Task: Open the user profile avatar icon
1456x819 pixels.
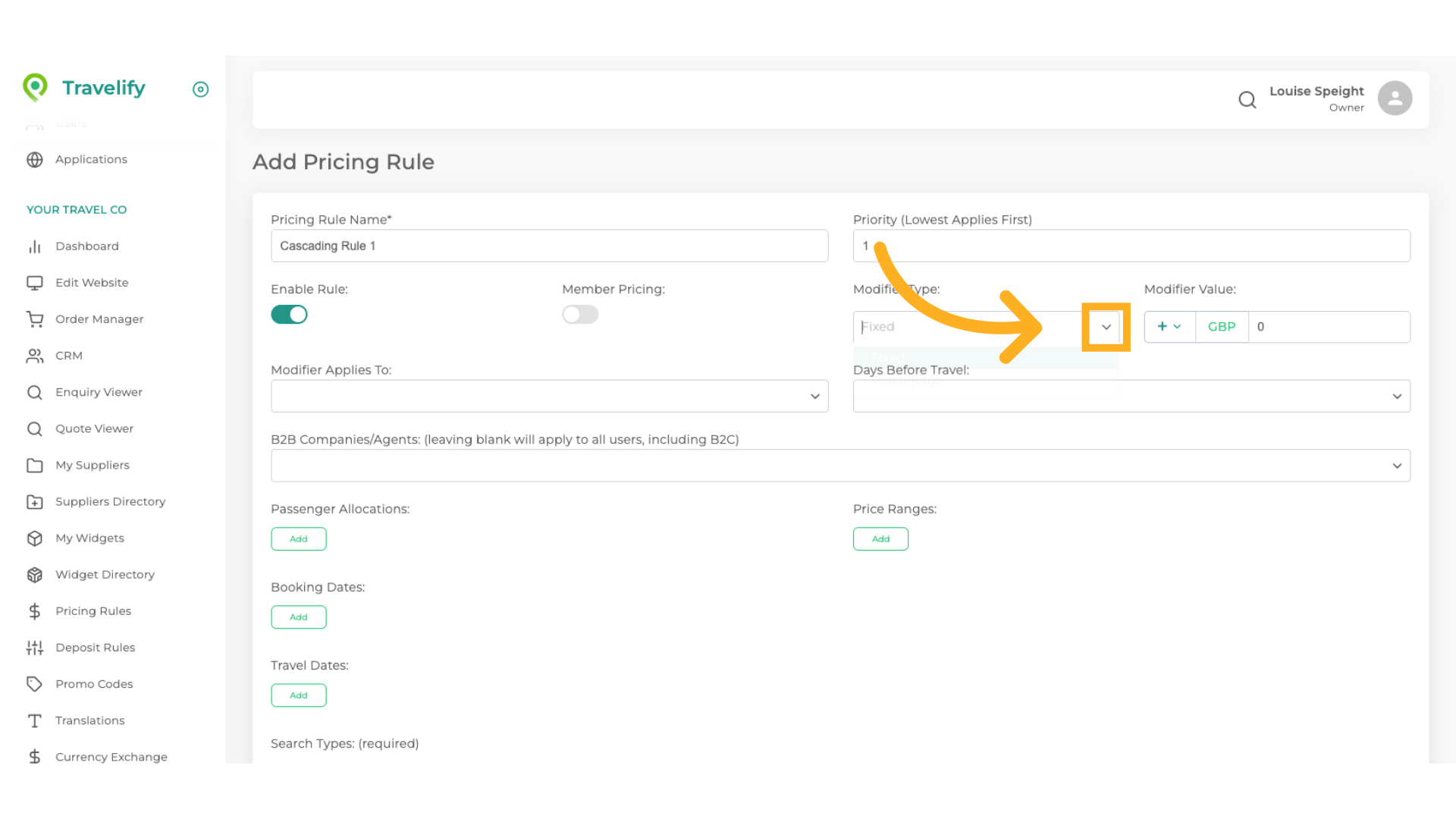Action: coord(1394,99)
